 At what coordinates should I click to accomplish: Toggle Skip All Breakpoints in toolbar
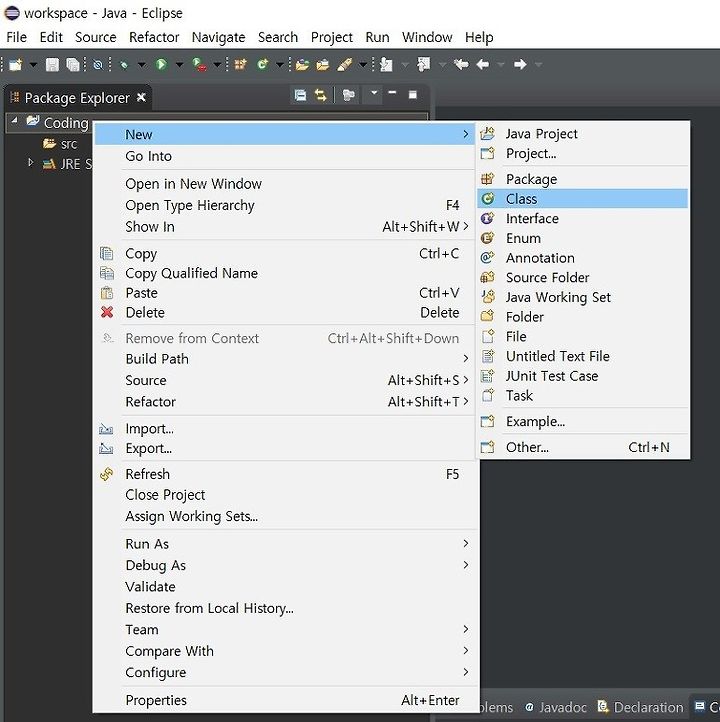[98, 64]
